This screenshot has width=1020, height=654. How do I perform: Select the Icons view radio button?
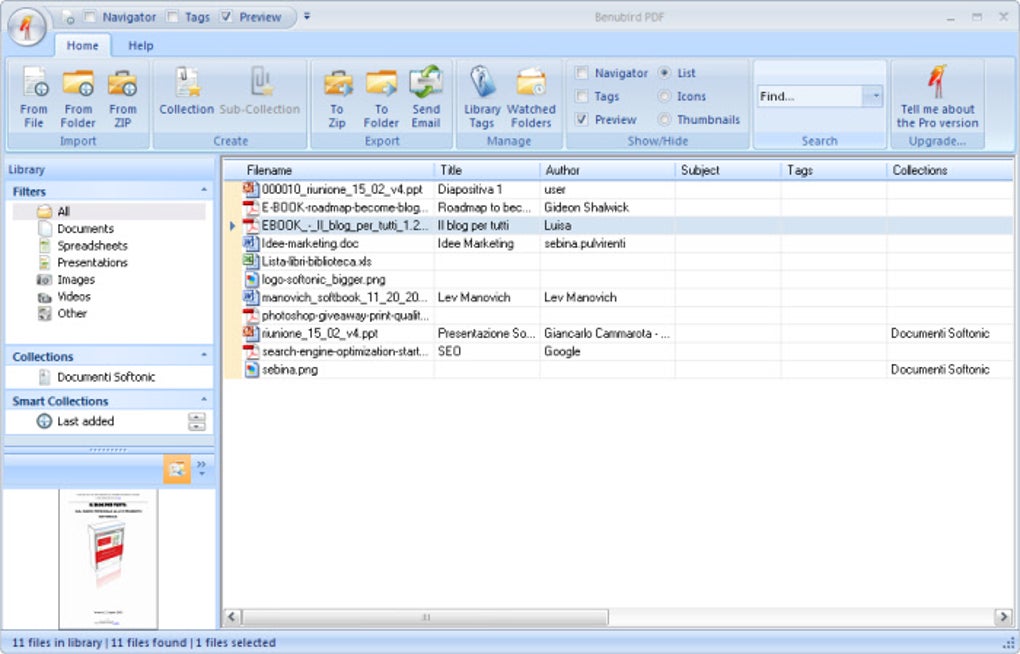tap(664, 96)
